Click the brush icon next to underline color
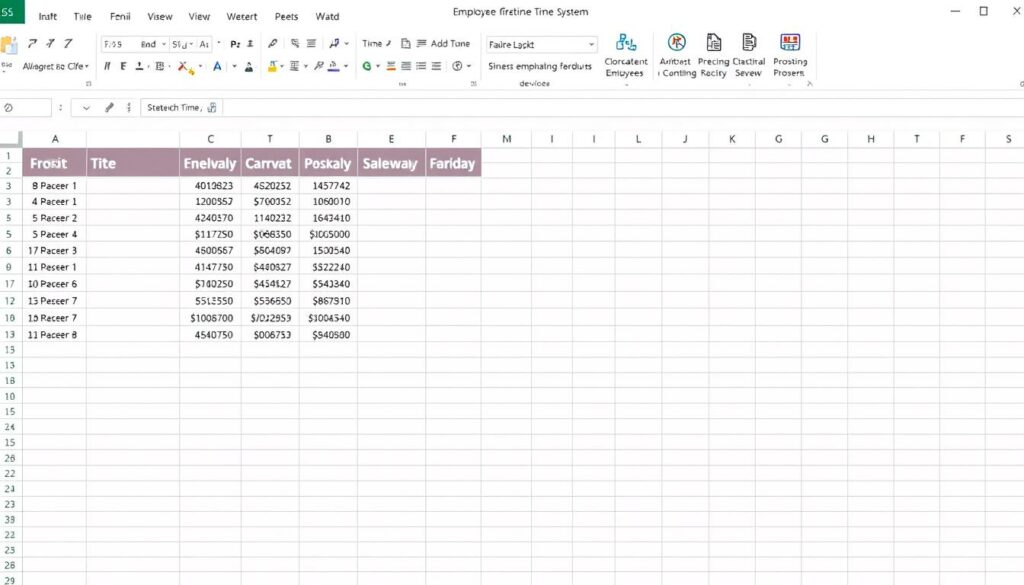This screenshot has height=585, width=1024. coord(319,66)
